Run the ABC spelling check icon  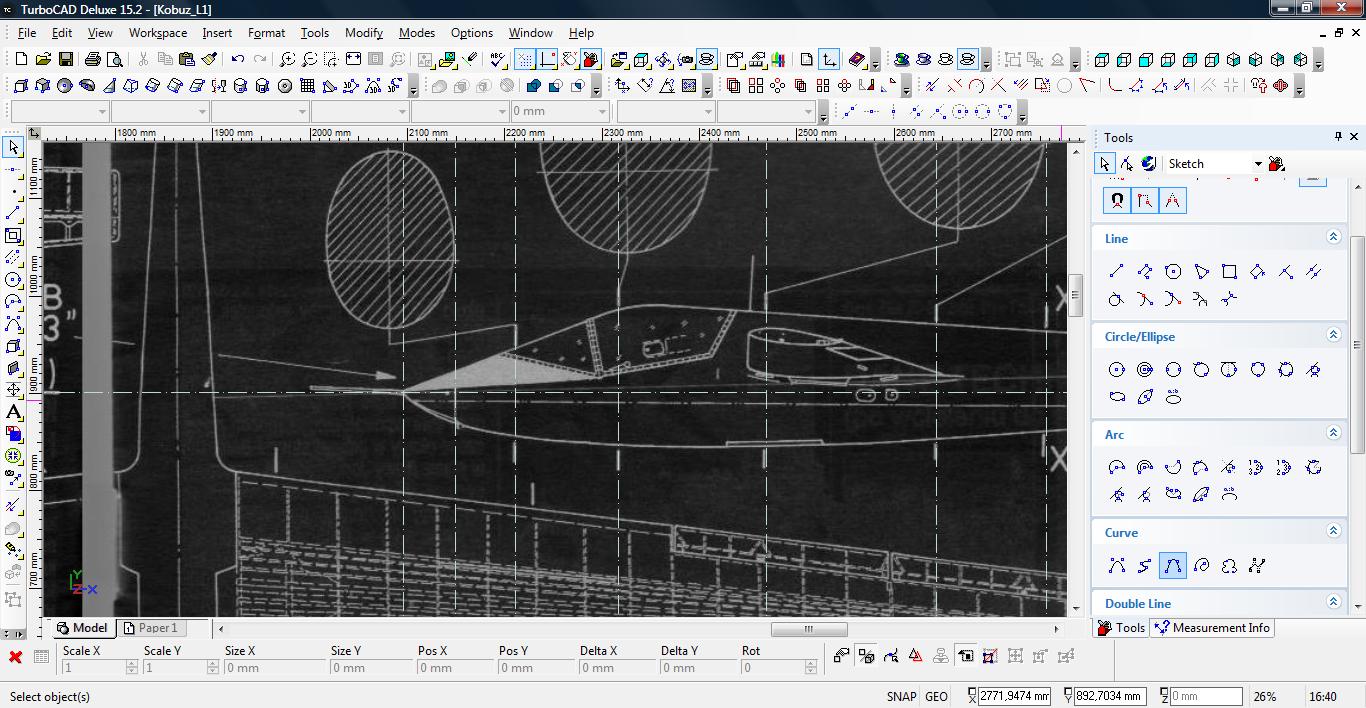point(497,59)
